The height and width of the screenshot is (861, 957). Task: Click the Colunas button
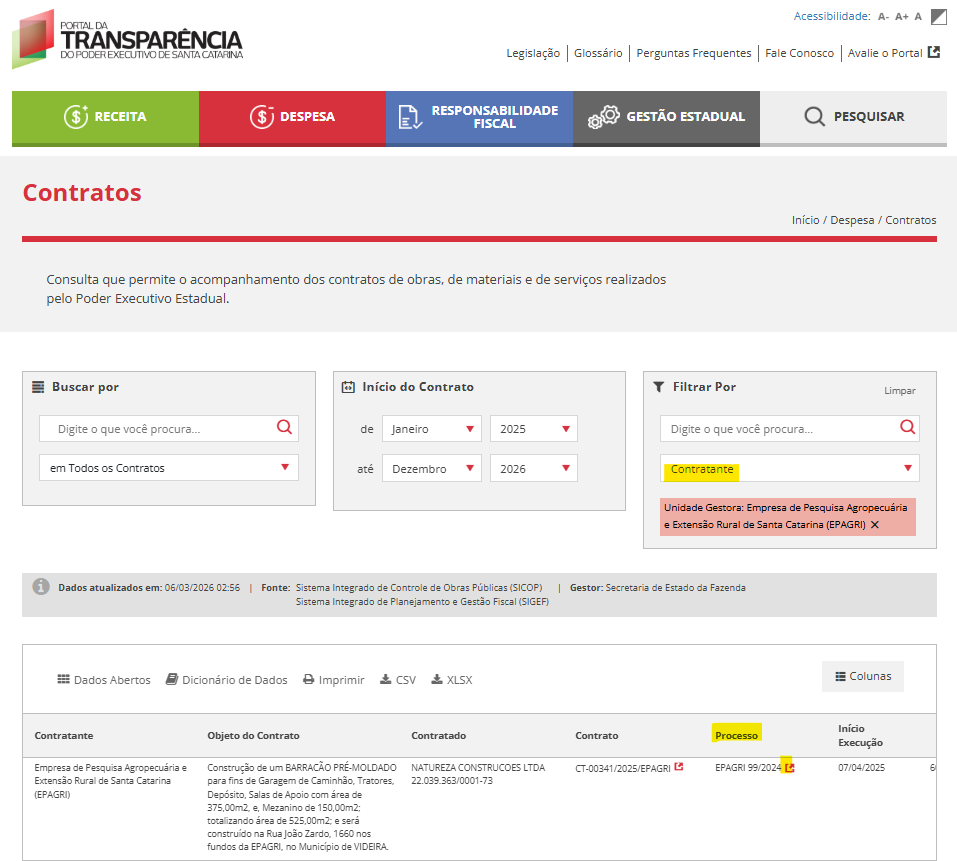862,676
